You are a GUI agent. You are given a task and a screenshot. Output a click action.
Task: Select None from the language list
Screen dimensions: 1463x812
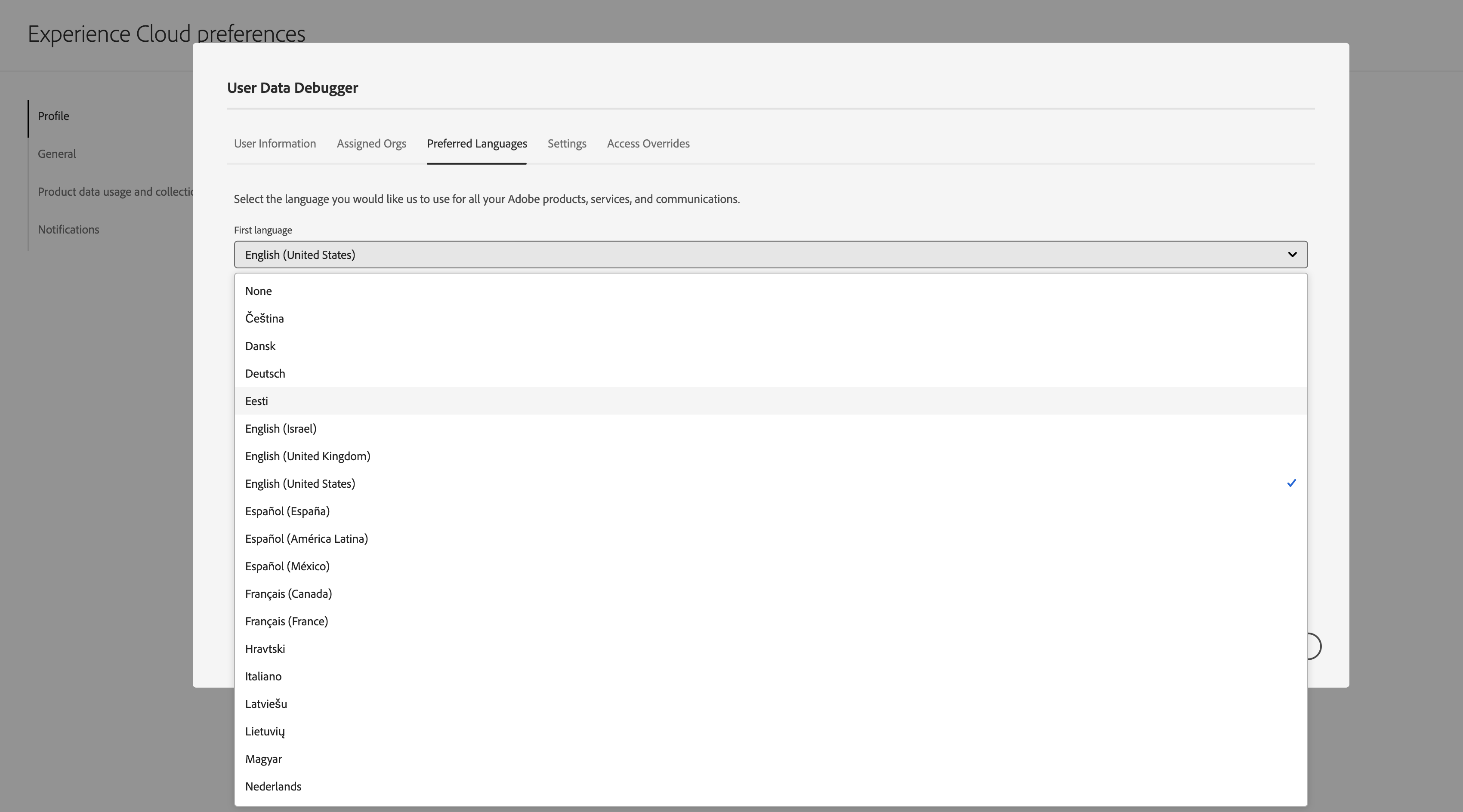[259, 291]
